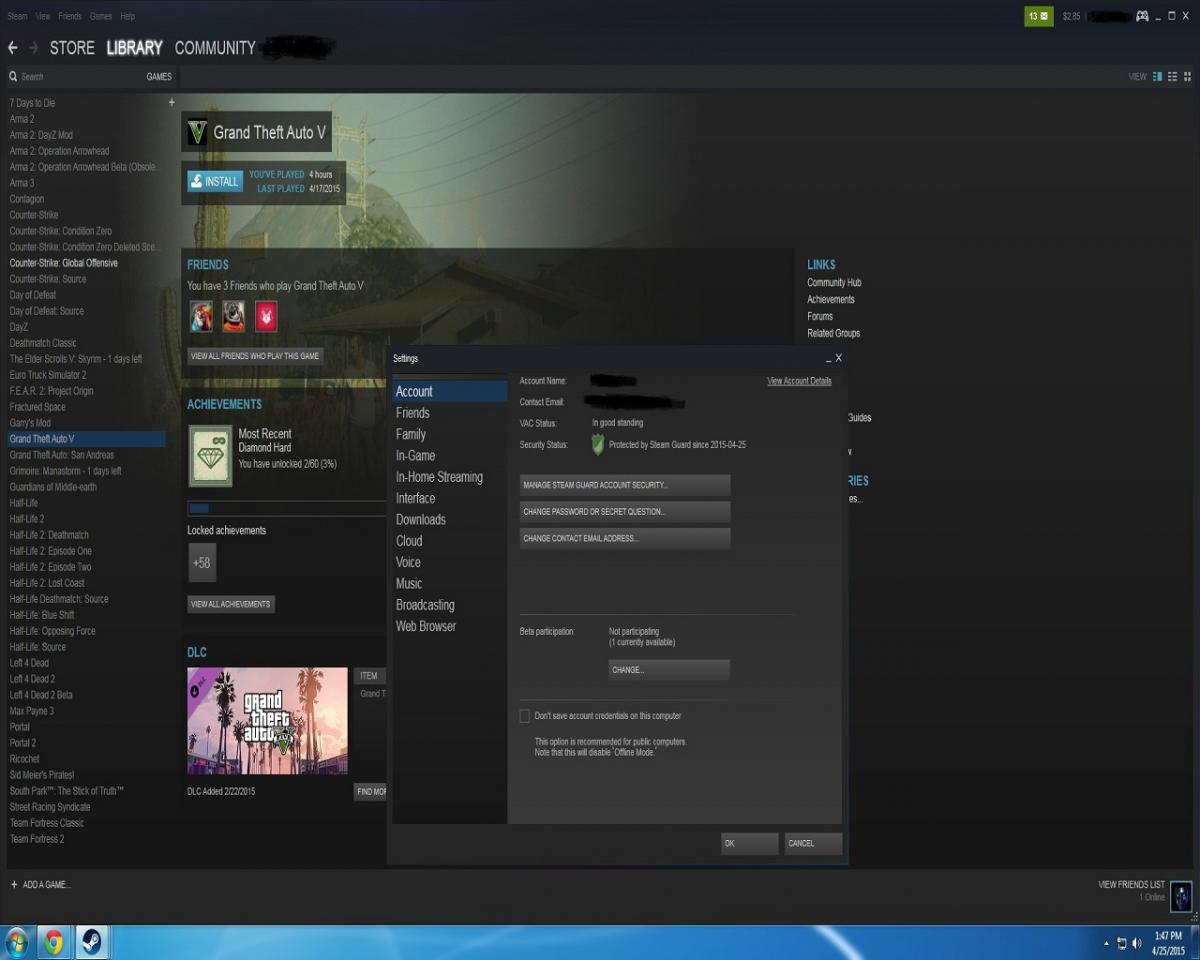Click the plus beside Add a Game

(14, 885)
